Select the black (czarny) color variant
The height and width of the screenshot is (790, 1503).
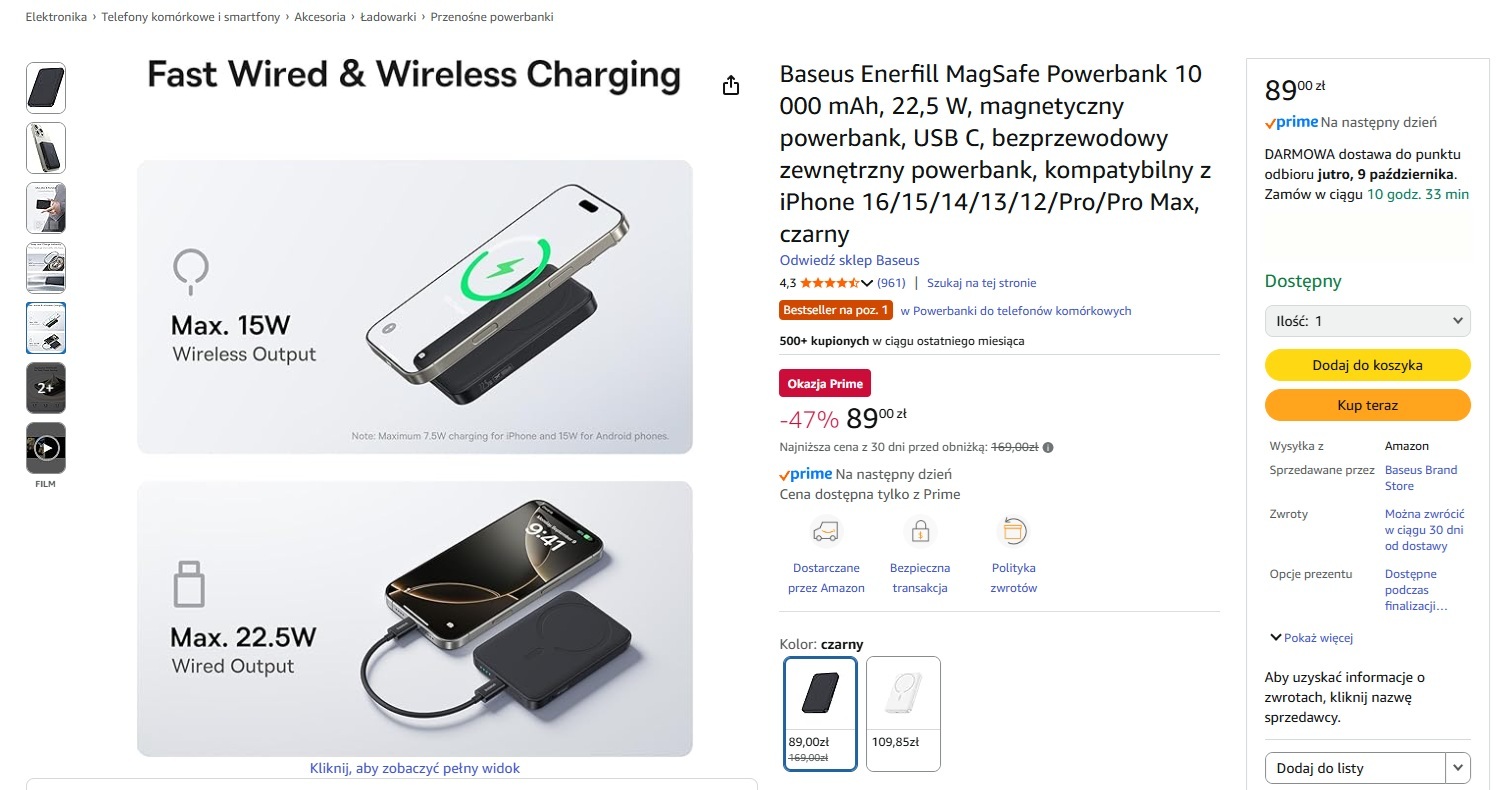pyautogui.click(x=820, y=713)
